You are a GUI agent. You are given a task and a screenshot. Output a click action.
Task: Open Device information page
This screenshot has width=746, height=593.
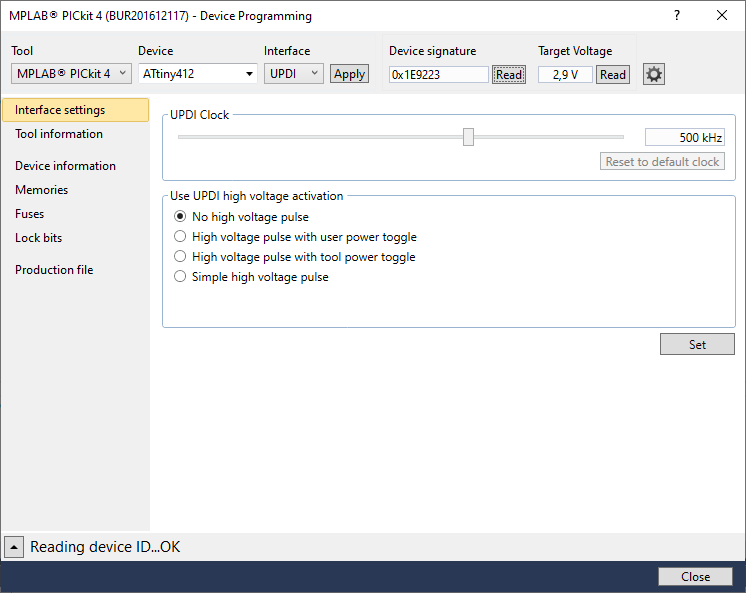click(65, 166)
